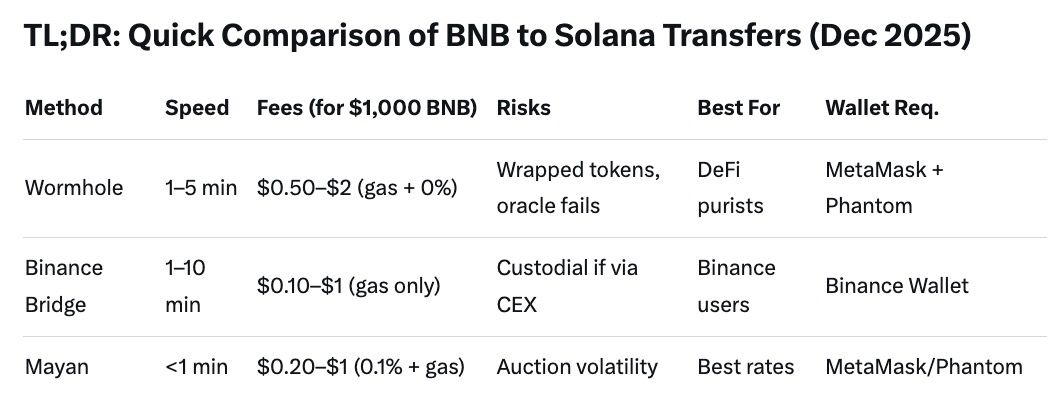The height and width of the screenshot is (400, 1056).
Task: Click the 1–5 min speed cell
Action: pyautogui.click(x=201, y=188)
